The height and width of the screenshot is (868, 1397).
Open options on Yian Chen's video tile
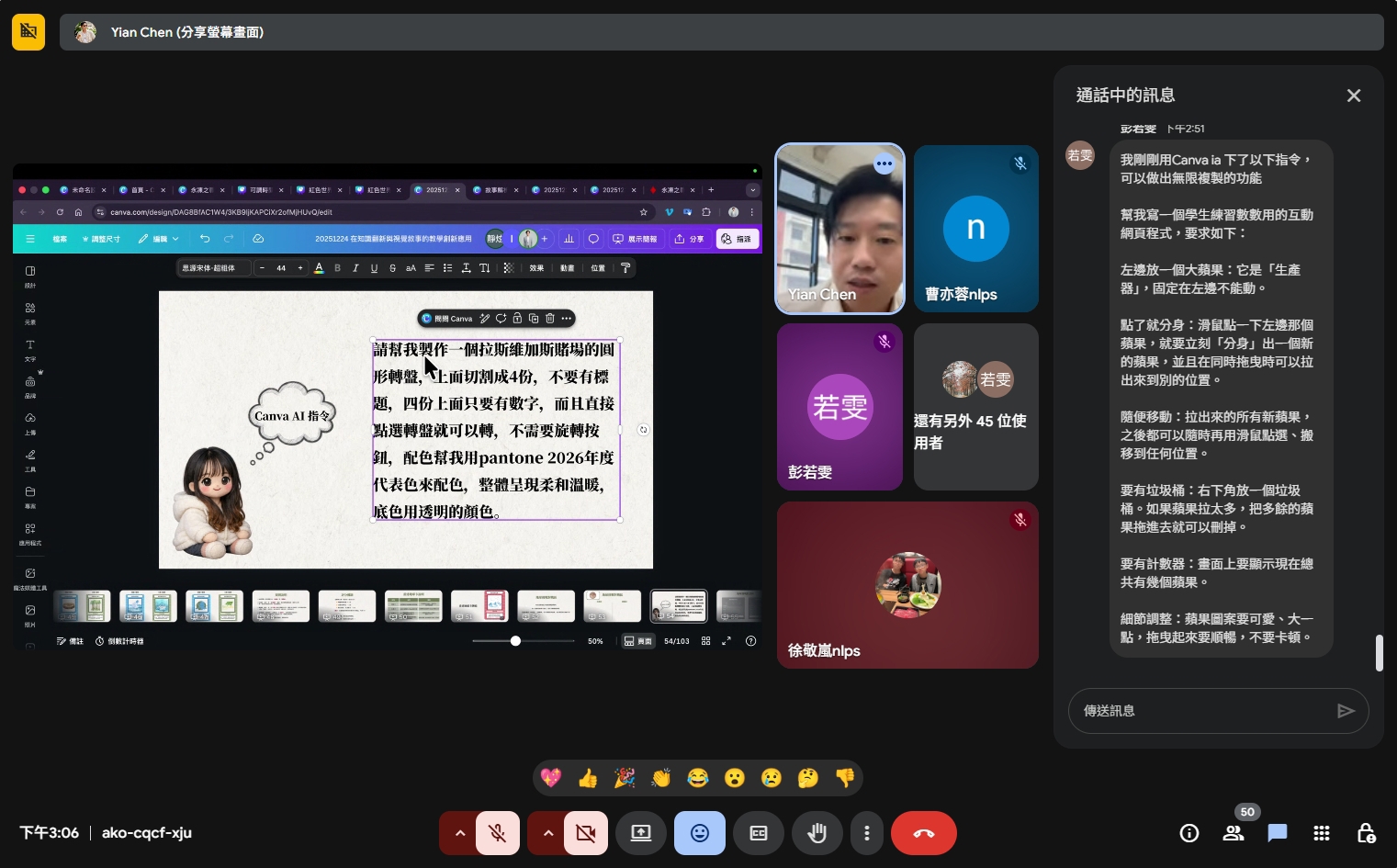coord(884,164)
